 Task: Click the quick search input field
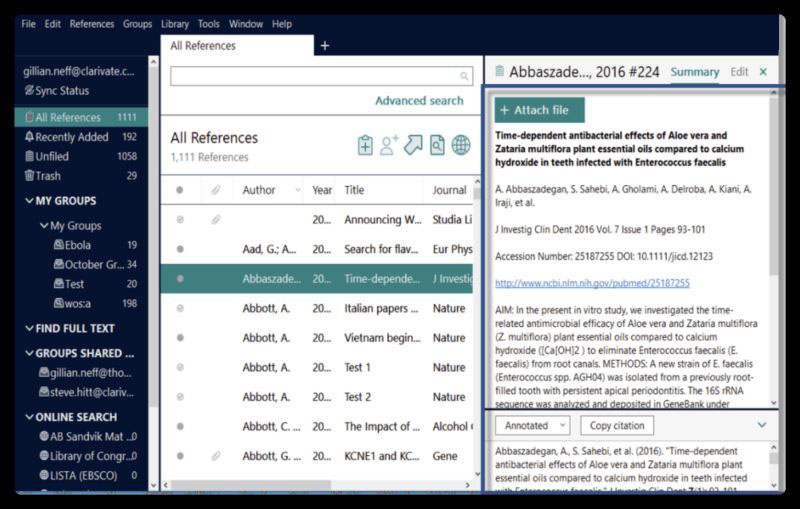[321, 77]
